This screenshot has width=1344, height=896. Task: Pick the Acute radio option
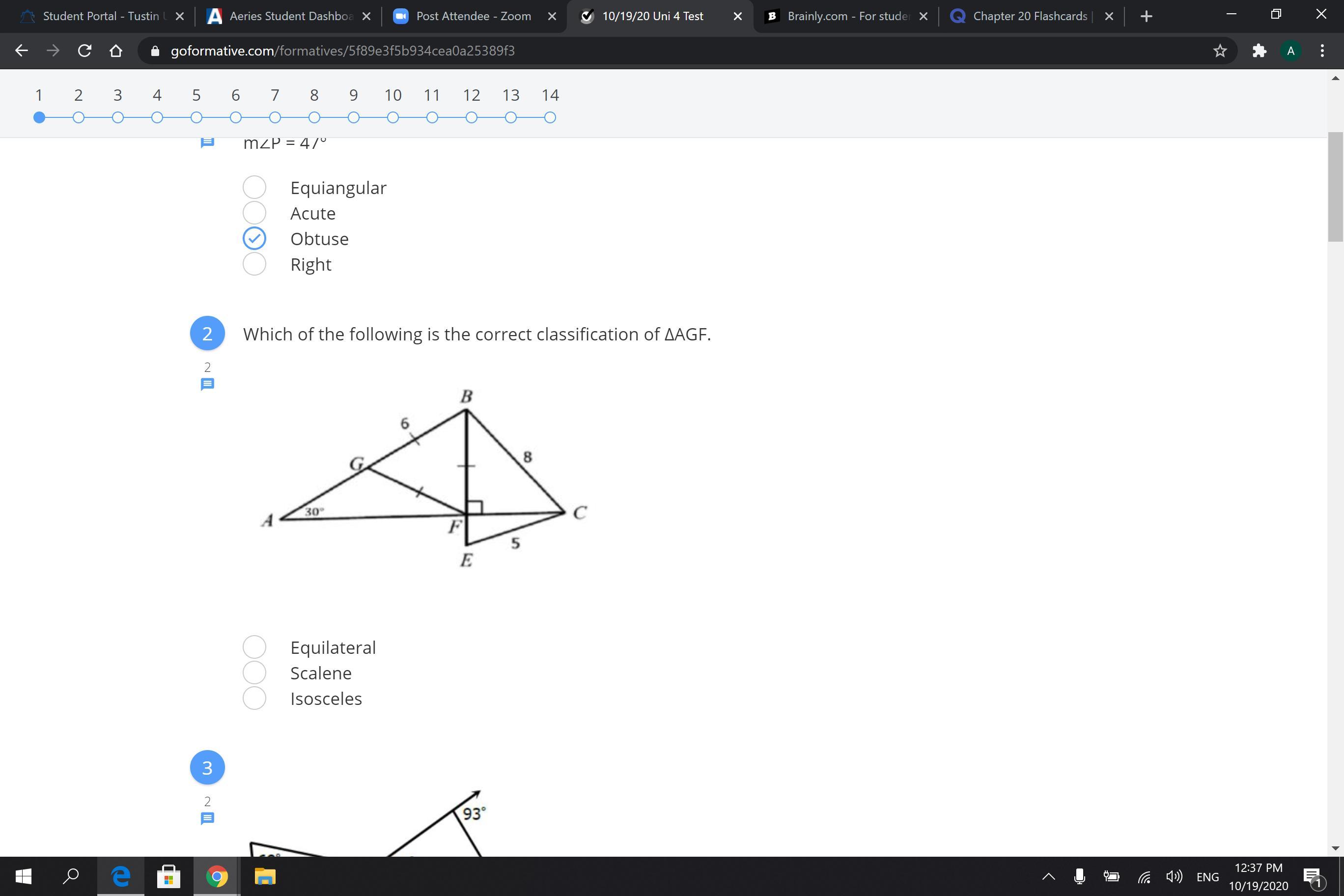point(254,213)
